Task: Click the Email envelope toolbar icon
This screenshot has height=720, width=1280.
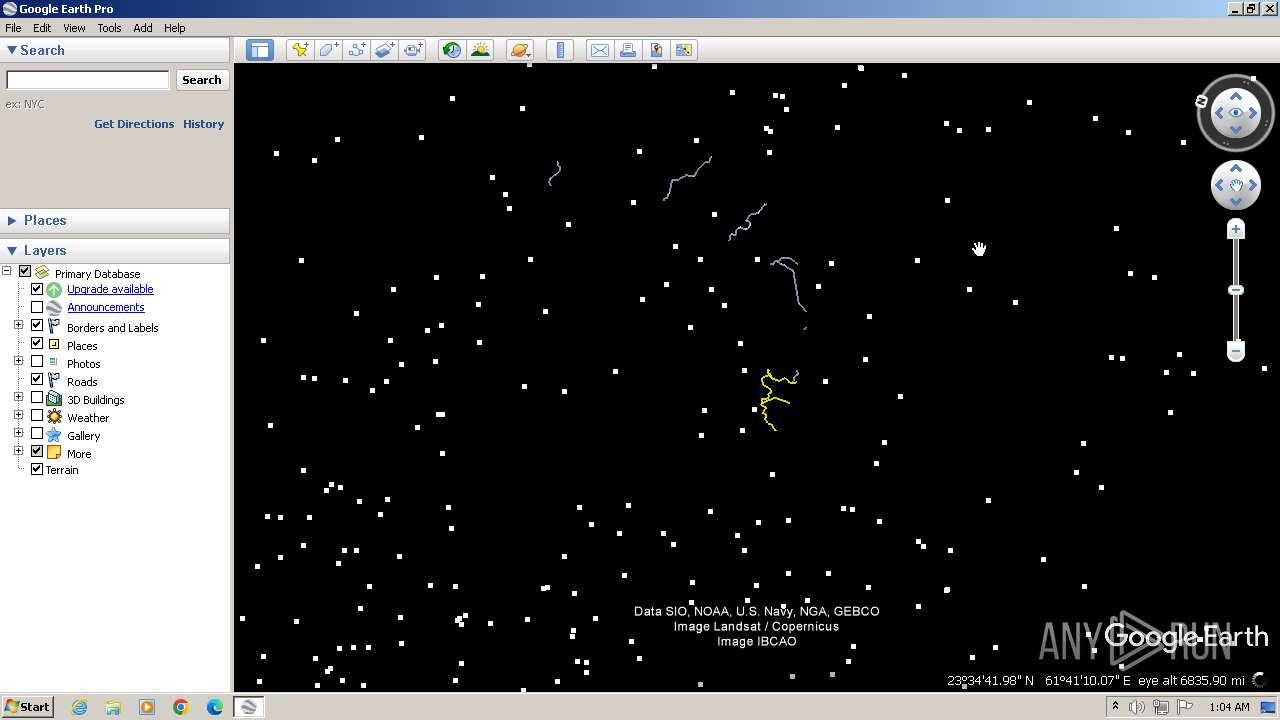Action: click(x=599, y=50)
